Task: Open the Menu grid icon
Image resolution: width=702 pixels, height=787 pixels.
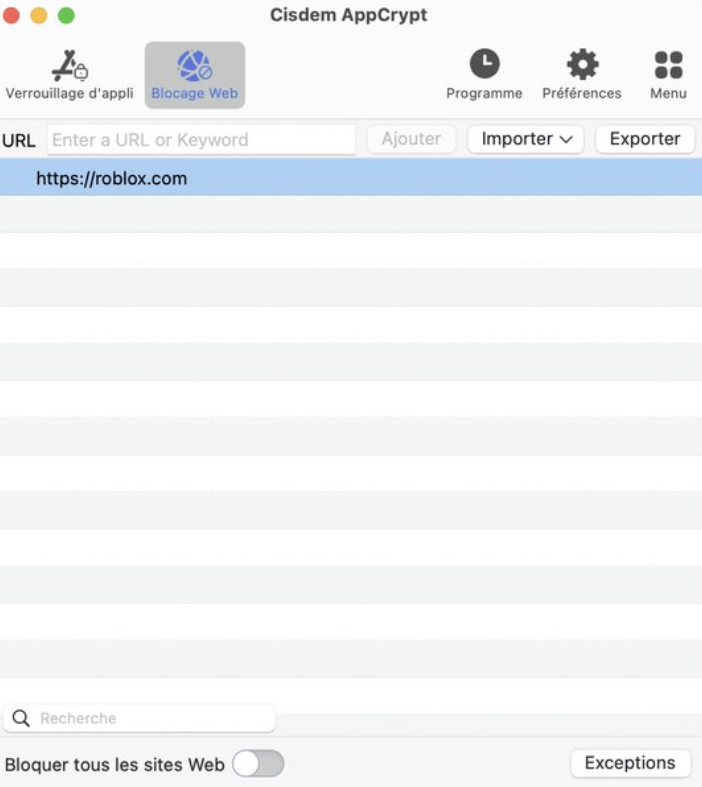Action: (x=668, y=65)
